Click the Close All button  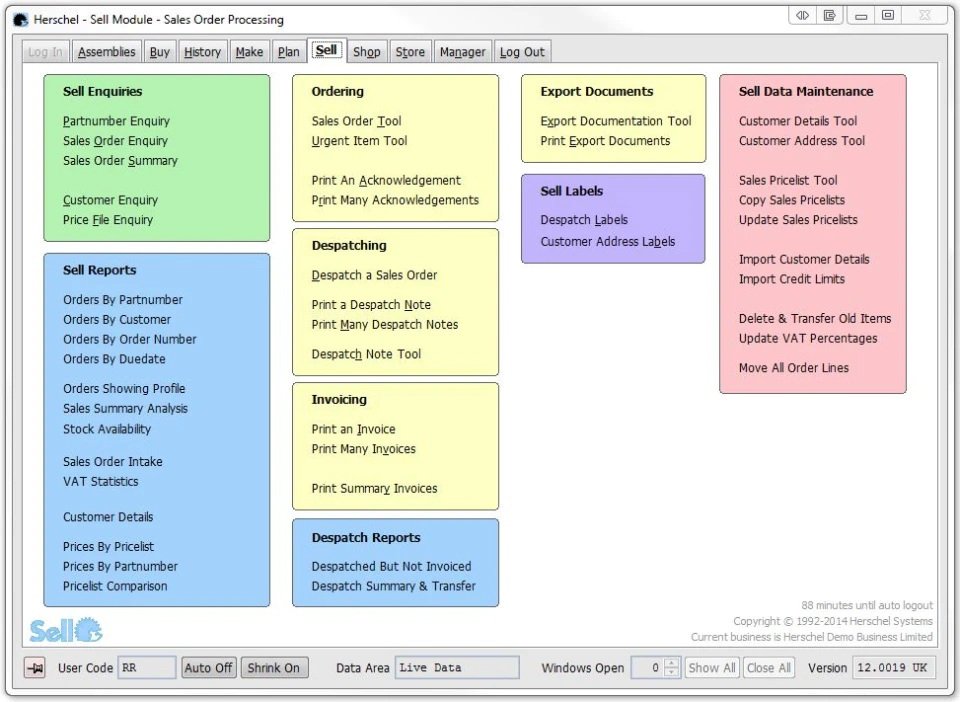coord(768,668)
